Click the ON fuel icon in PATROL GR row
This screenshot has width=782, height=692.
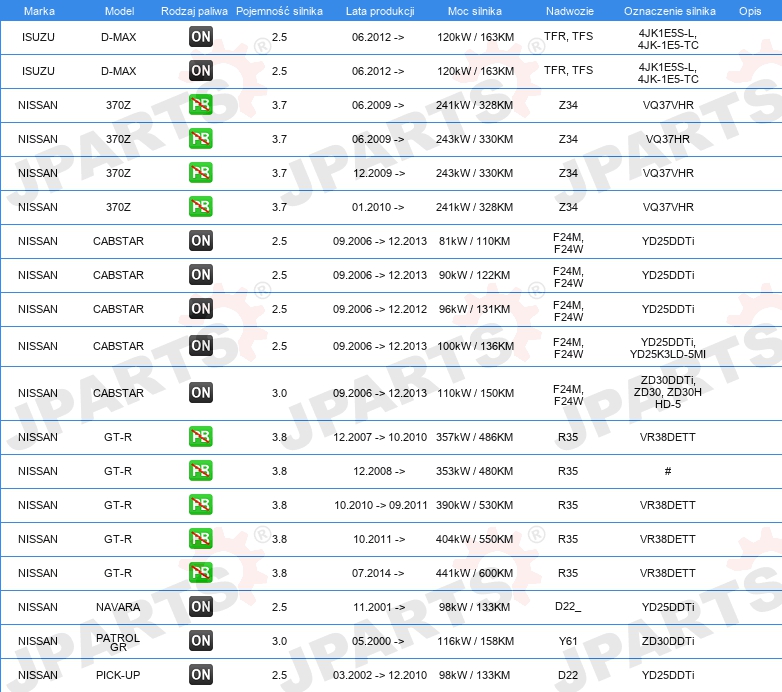(200, 641)
